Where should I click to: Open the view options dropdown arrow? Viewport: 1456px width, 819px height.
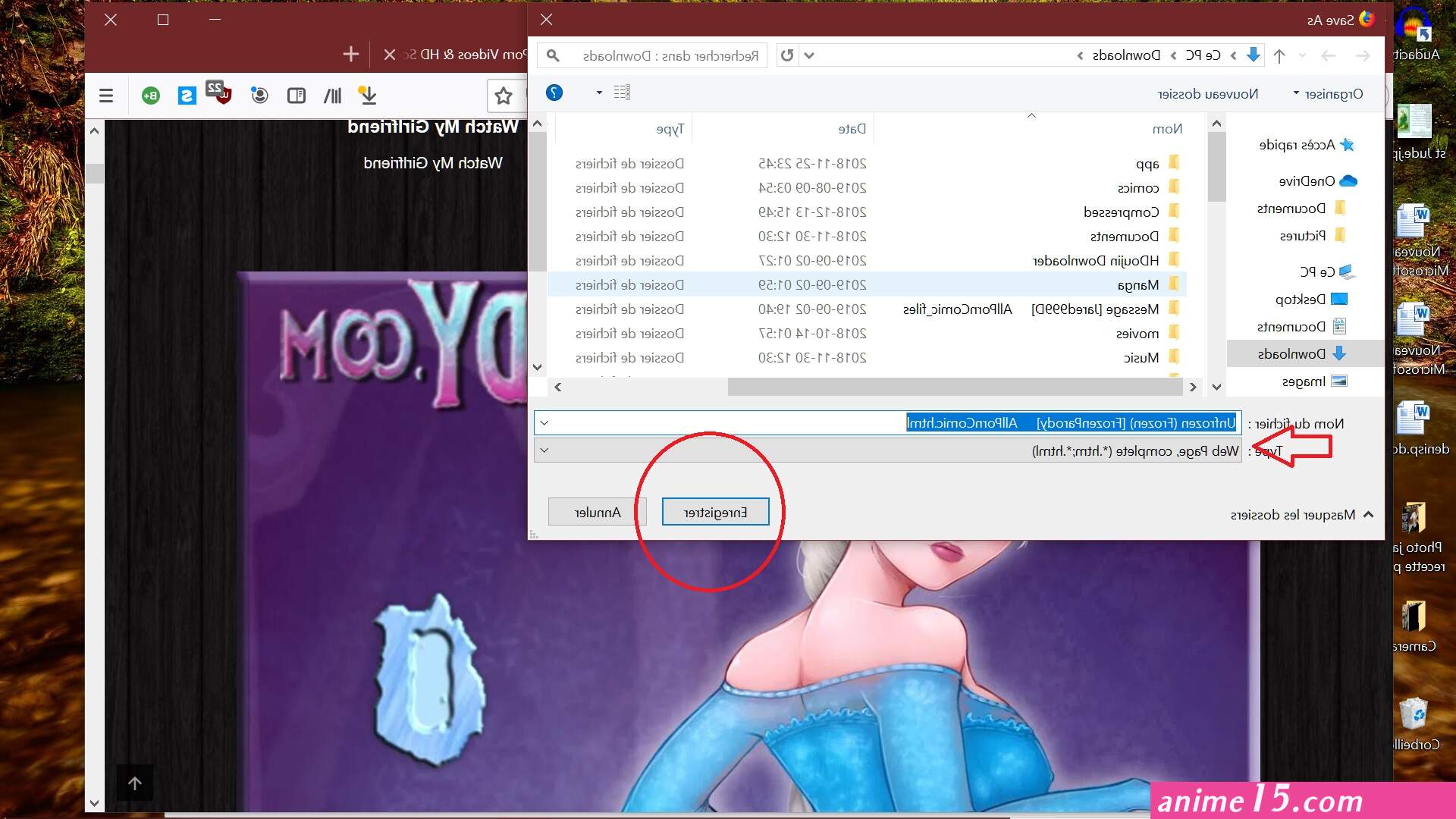tap(599, 93)
